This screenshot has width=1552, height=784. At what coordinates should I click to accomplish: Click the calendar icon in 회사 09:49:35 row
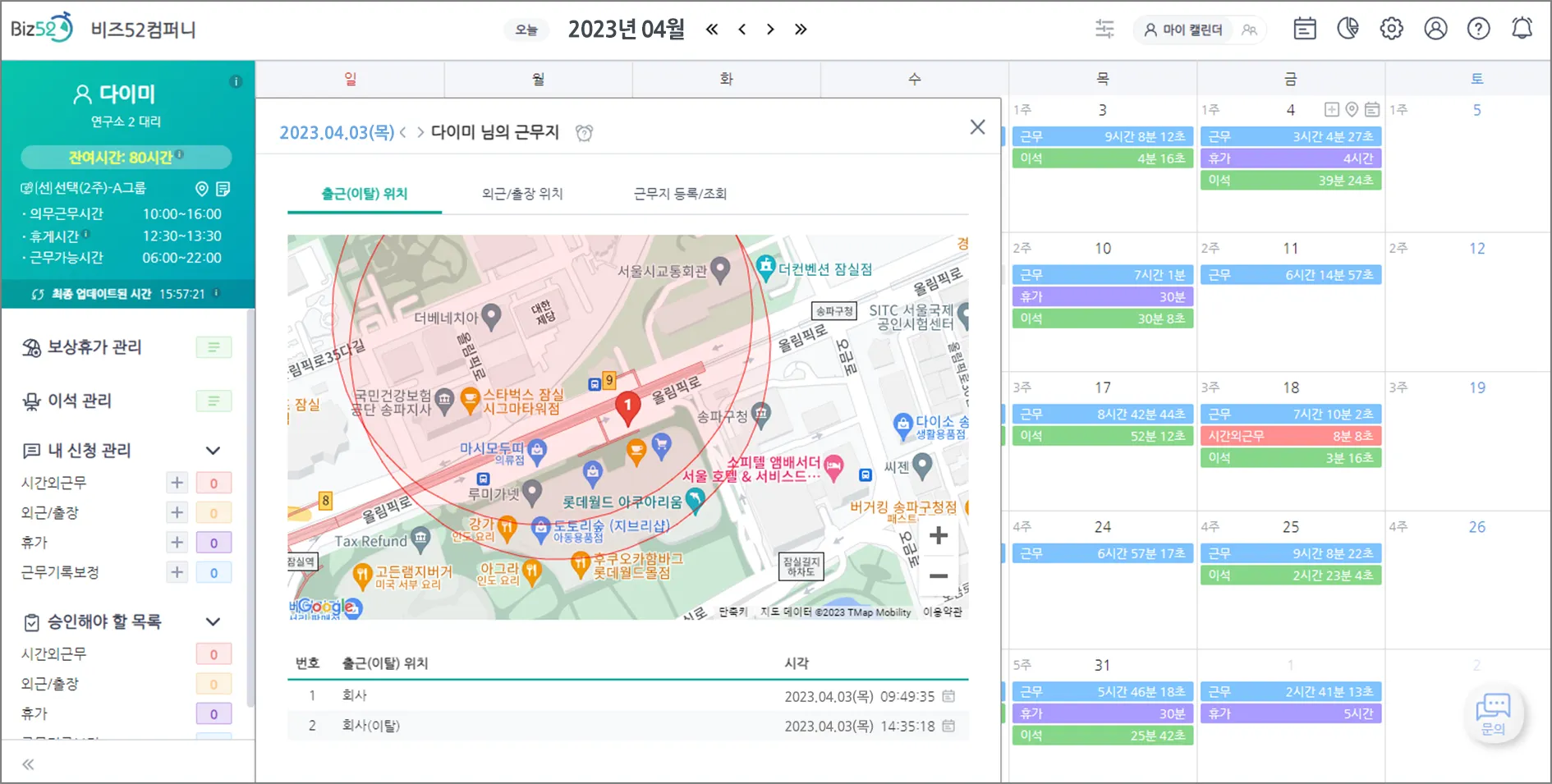pos(948,696)
